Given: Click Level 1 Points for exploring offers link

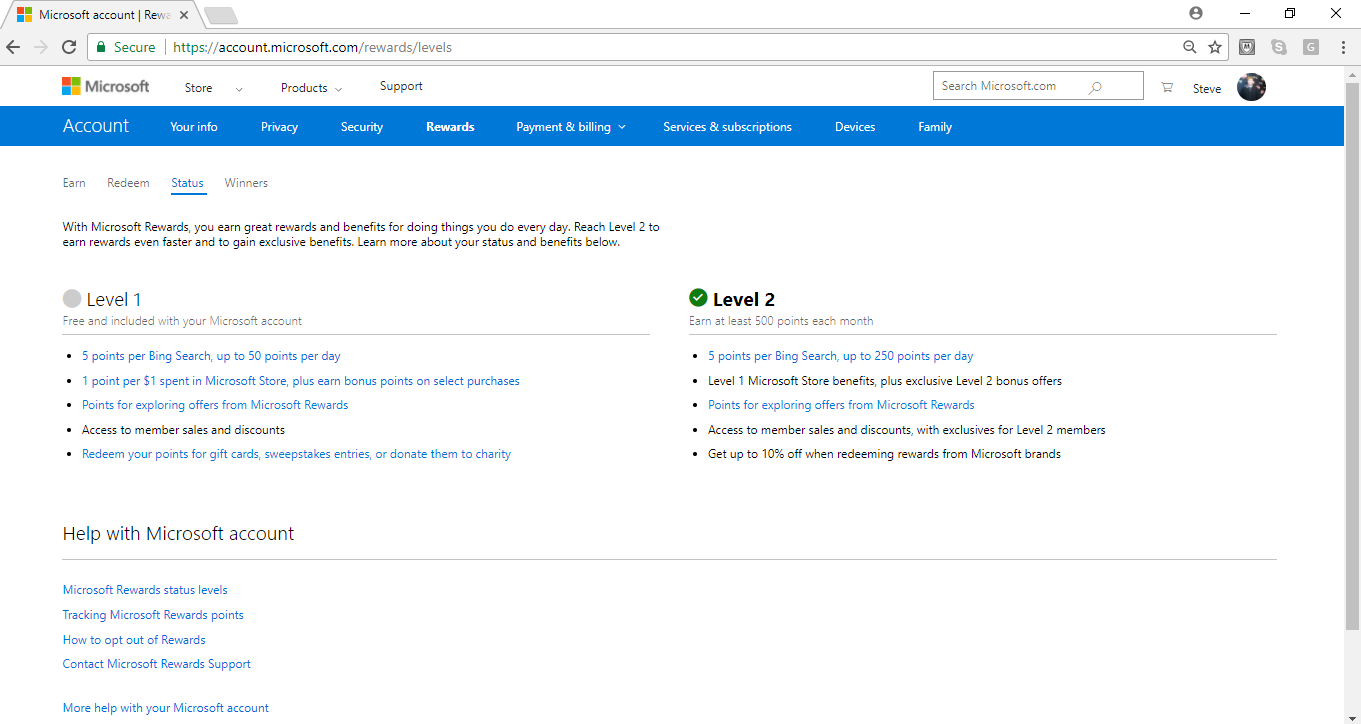Looking at the screenshot, I should click(215, 405).
